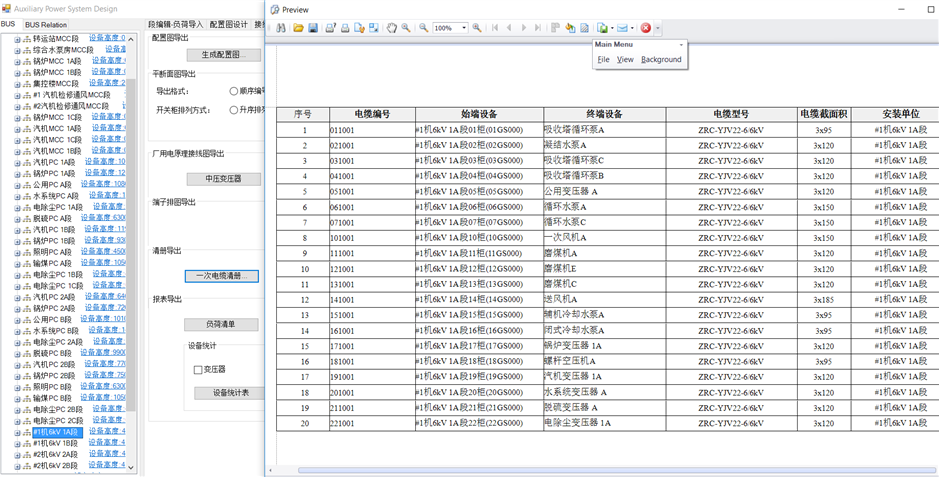Expand the 转运站MCC段 tree node
The image size is (939, 477).
pyautogui.click(x=17, y=38)
